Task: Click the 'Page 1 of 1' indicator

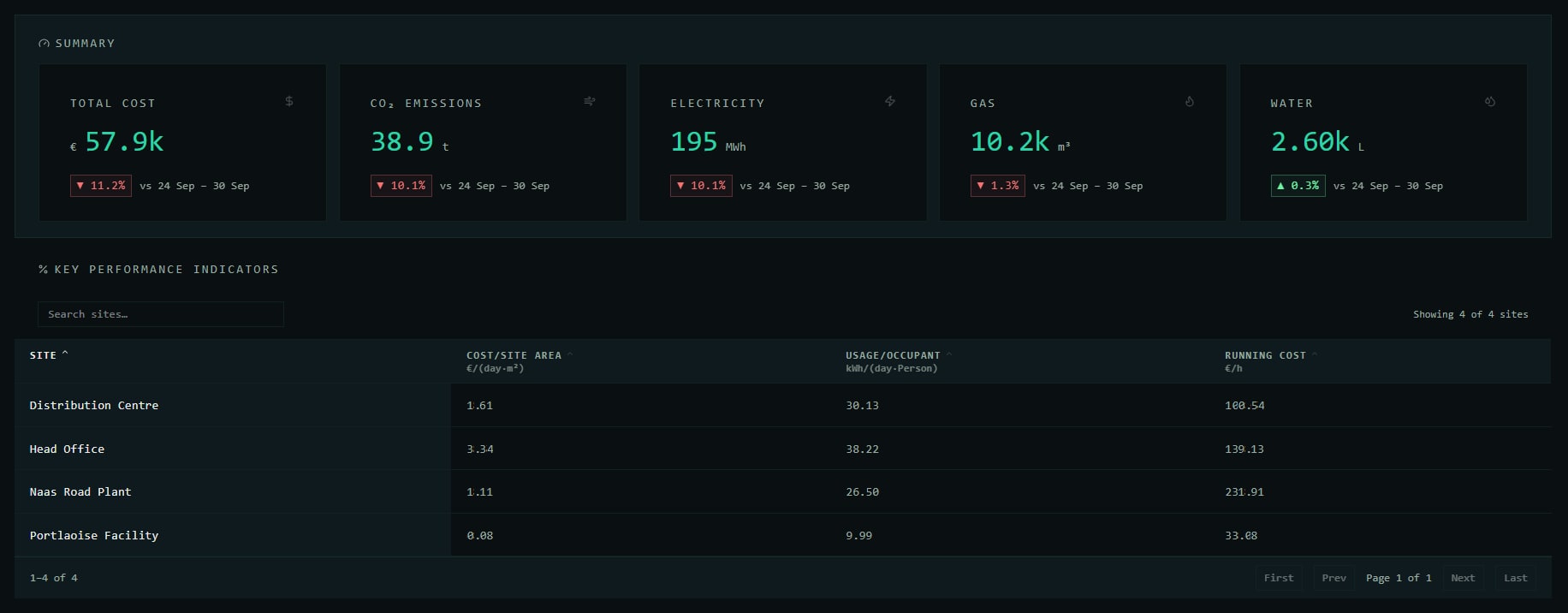Action: coord(1399,578)
